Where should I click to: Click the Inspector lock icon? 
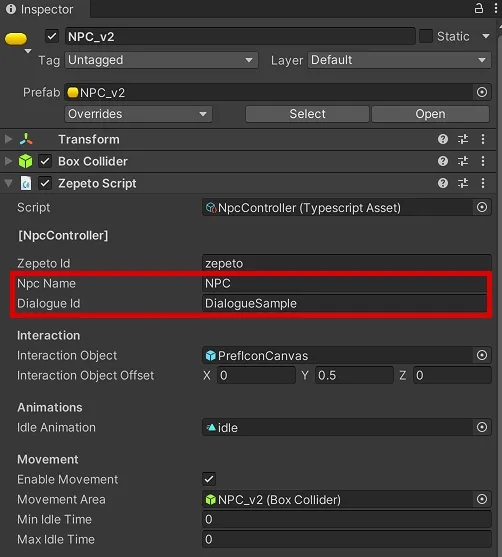click(479, 9)
